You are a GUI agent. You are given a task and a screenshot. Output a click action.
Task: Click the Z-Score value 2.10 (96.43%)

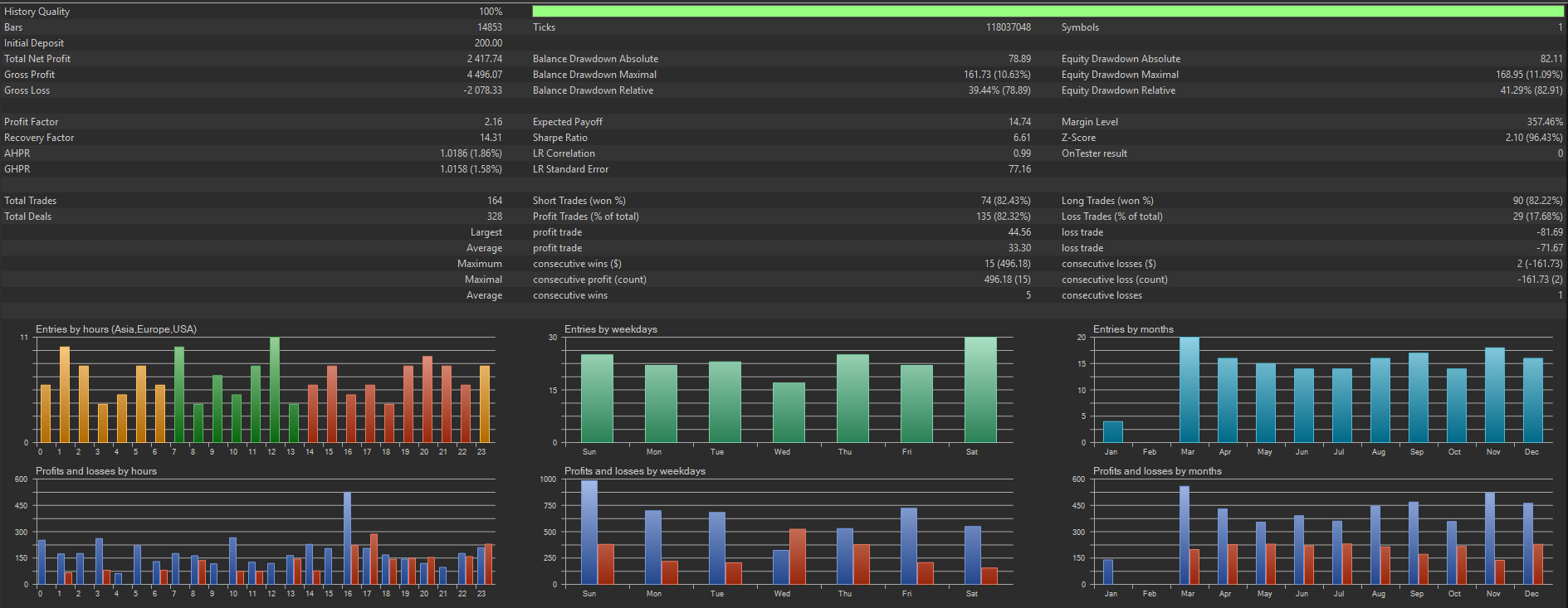coord(1534,138)
